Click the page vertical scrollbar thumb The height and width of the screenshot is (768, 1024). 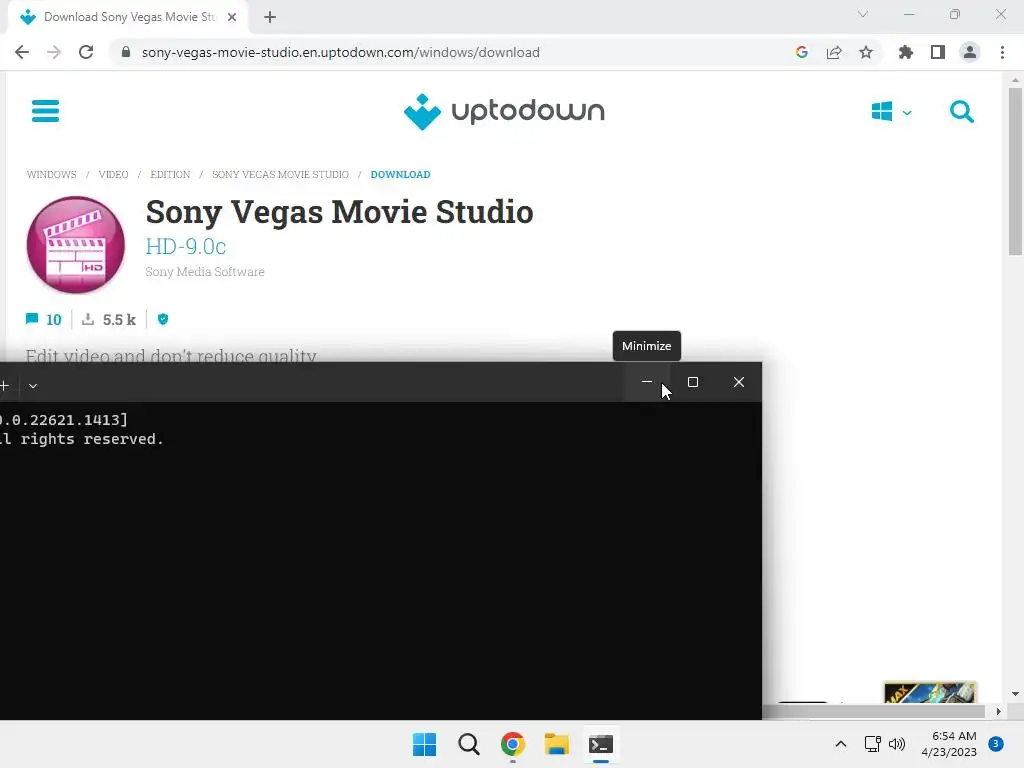(x=1015, y=171)
